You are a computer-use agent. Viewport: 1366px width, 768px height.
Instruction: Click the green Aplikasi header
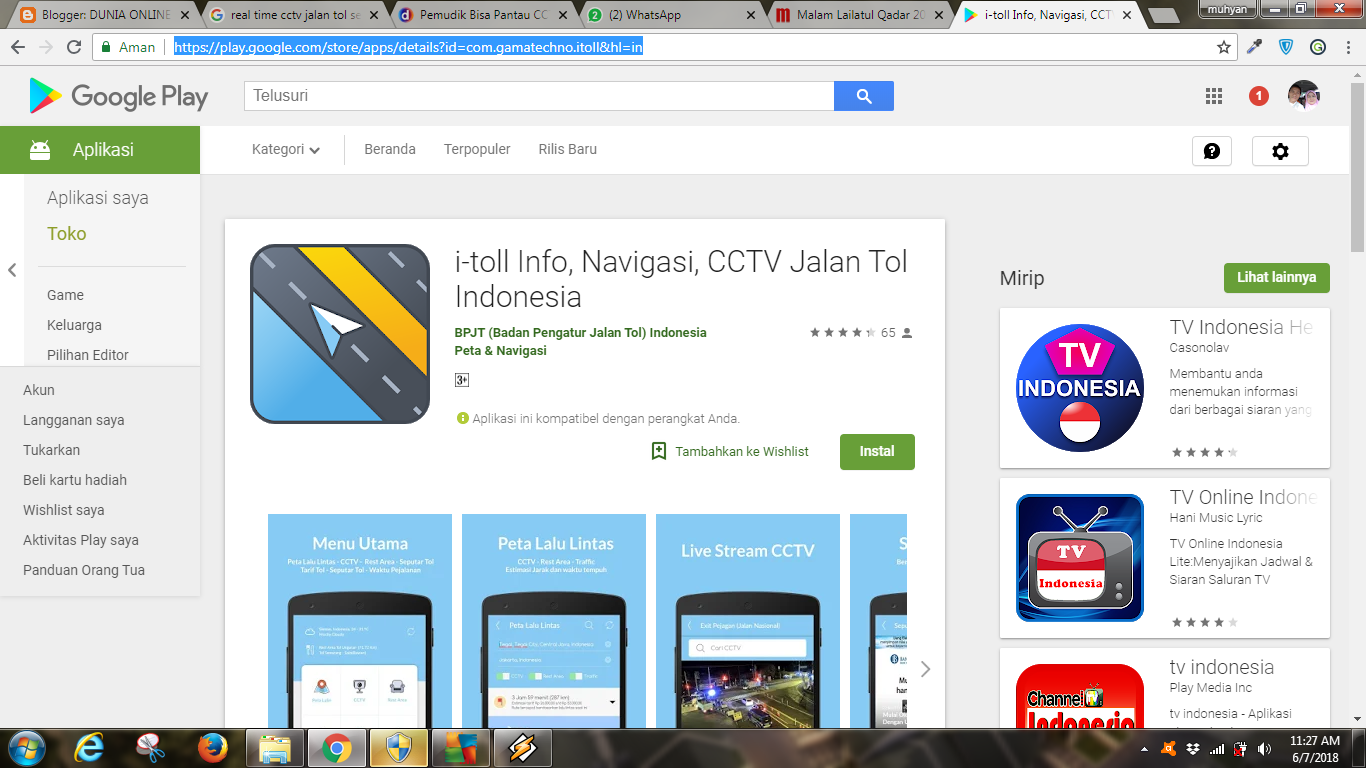[100, 150]
